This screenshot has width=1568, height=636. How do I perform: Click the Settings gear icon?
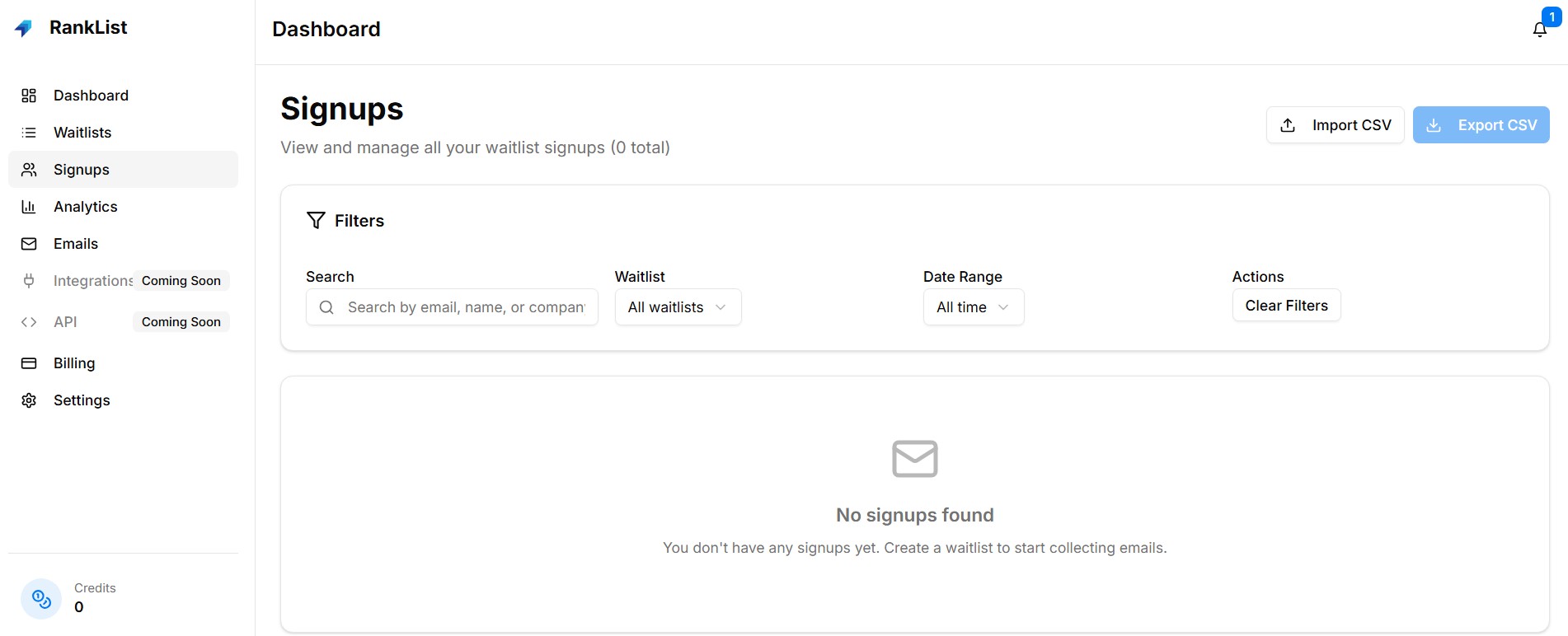point(29,400)
